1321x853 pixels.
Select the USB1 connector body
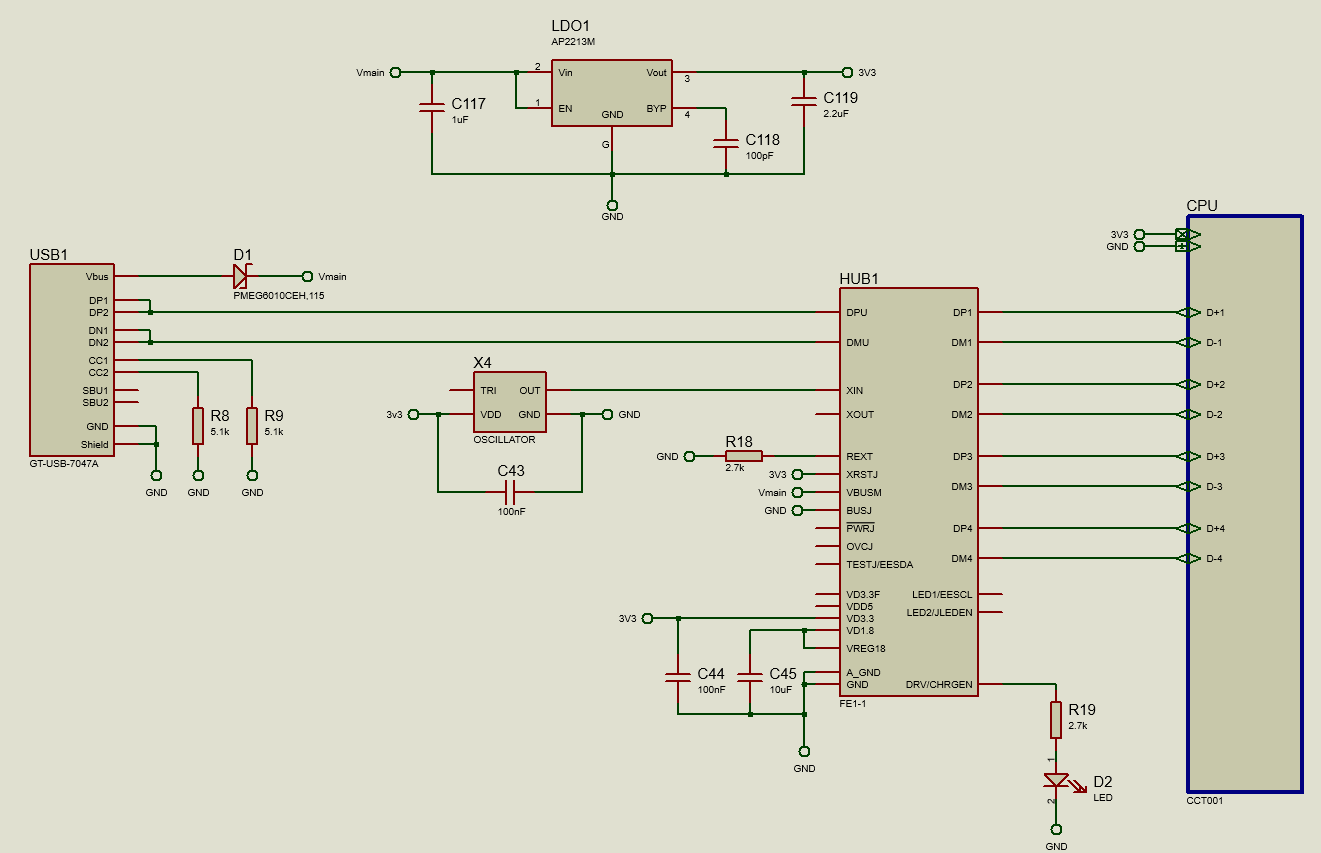(71, 360)
